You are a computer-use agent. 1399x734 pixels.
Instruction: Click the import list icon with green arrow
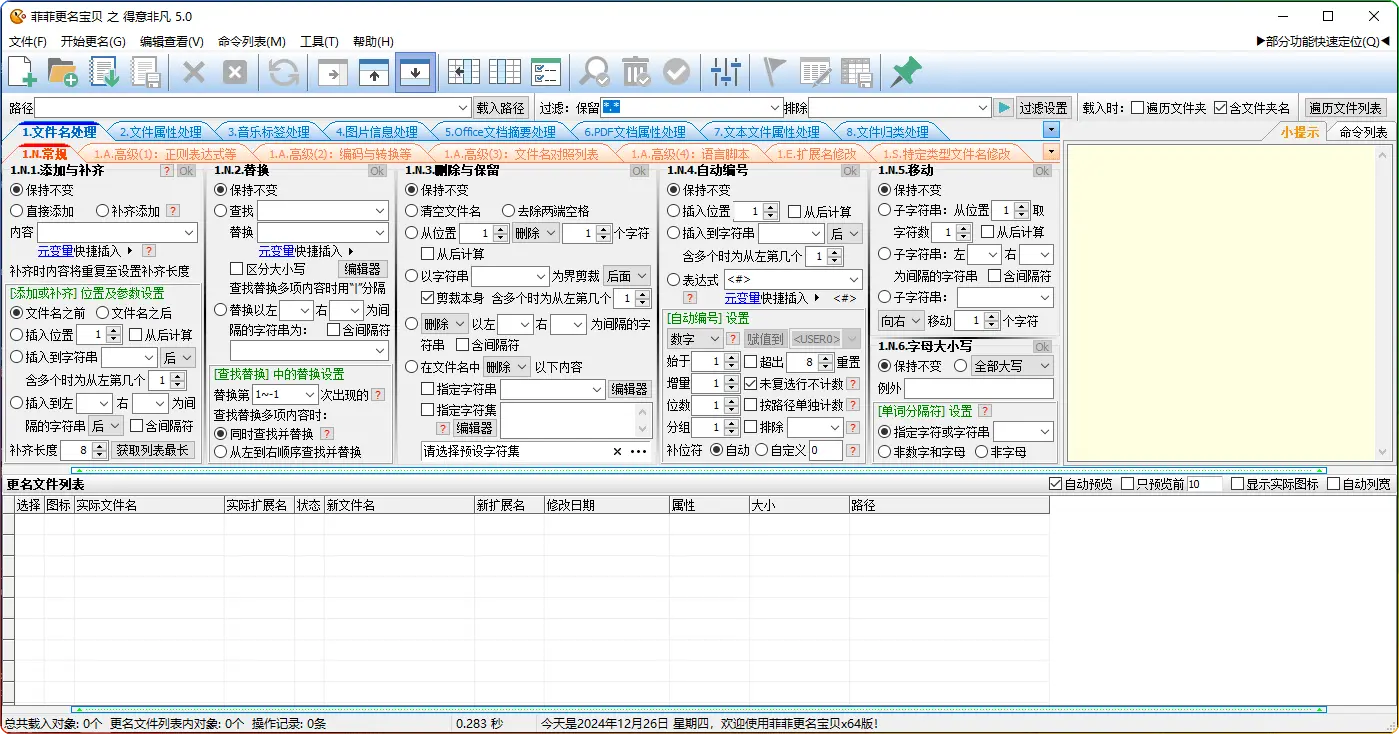point(105,72)
